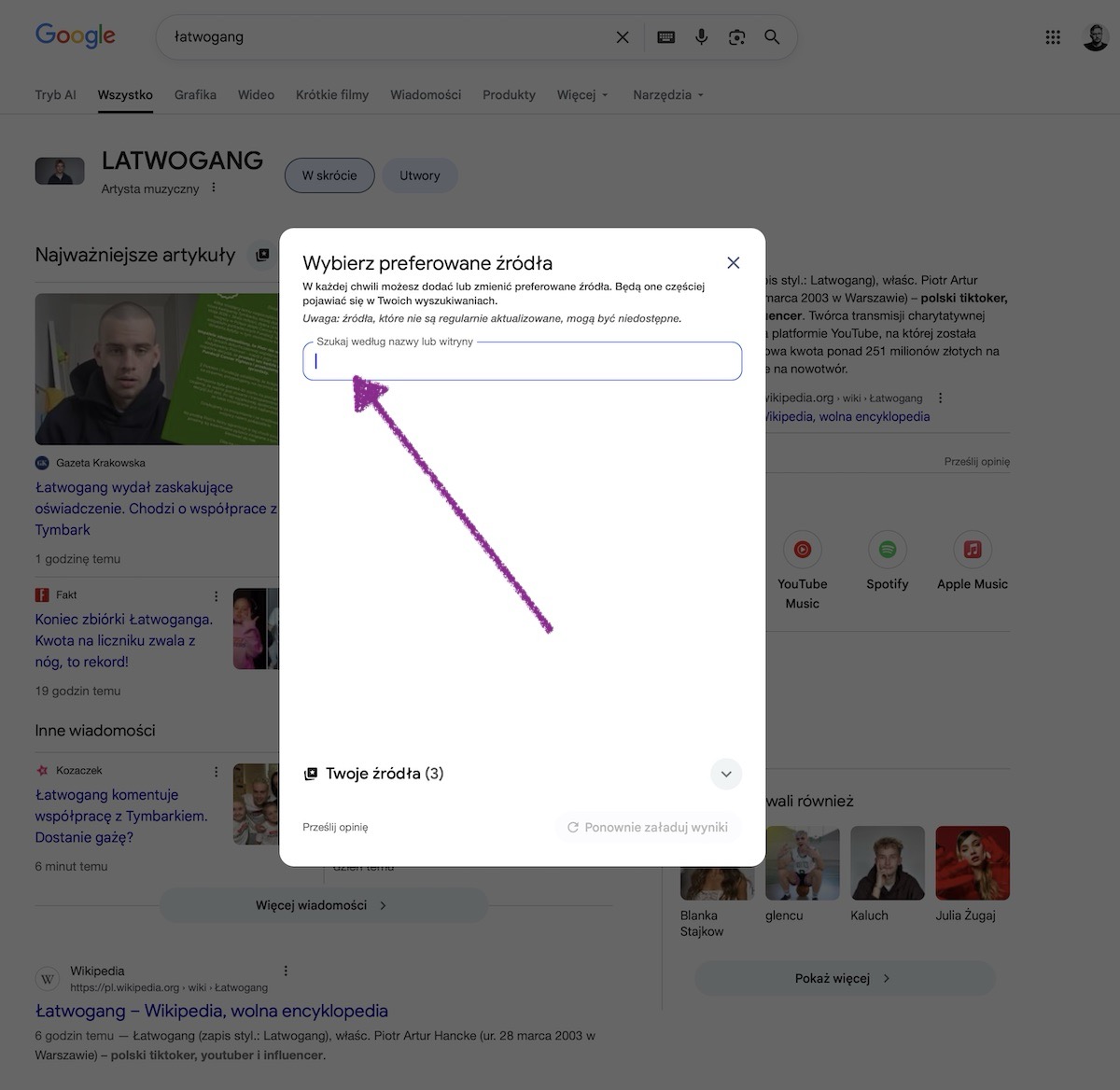This screenshot has height=1090, width=1120.
Task: Click the magnifier search submit icon
Action: click(772, 37)
